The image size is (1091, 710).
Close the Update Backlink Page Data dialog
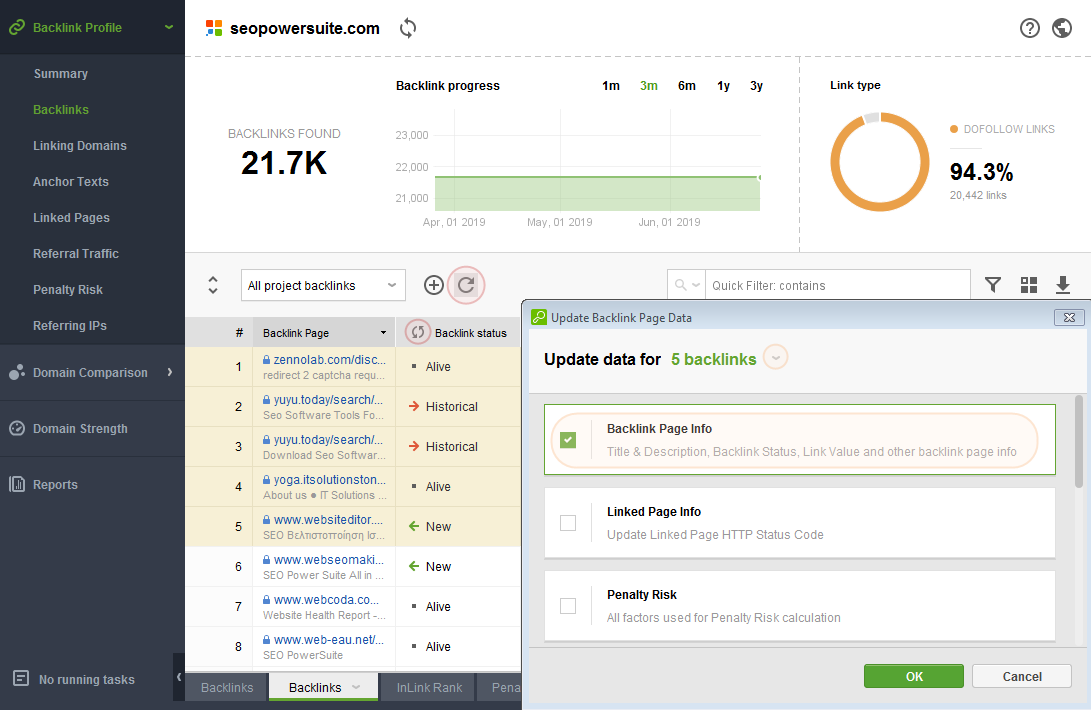pos(1069,317)
